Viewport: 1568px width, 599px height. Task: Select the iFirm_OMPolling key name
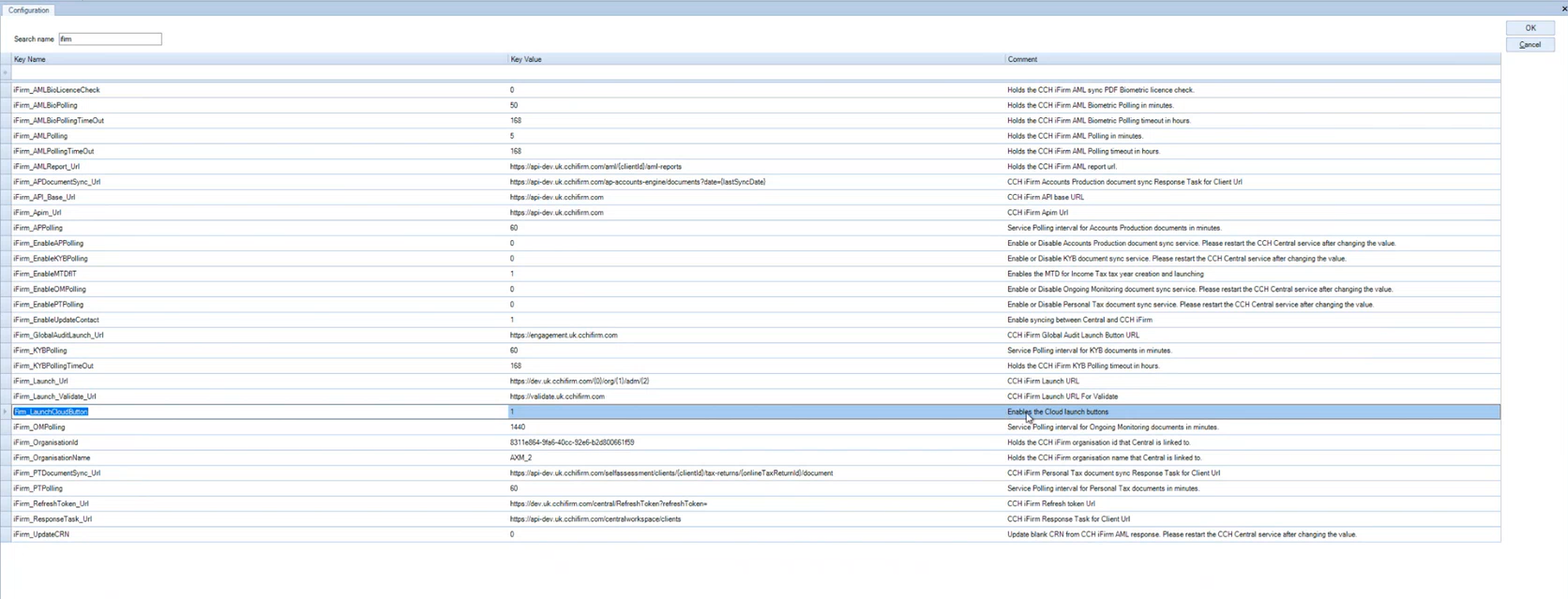coord(39,427)
